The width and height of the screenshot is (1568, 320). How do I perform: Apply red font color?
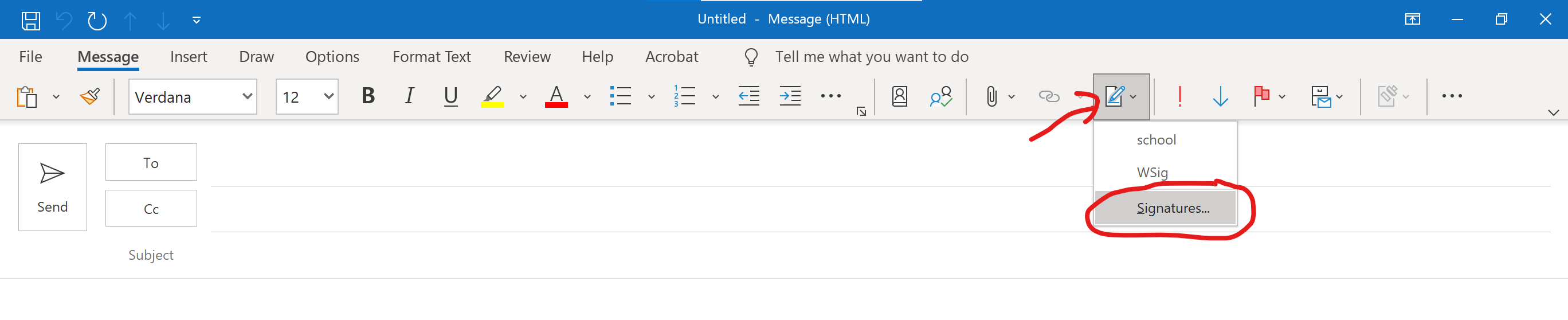pyautogui.click(x=556, y=96)
